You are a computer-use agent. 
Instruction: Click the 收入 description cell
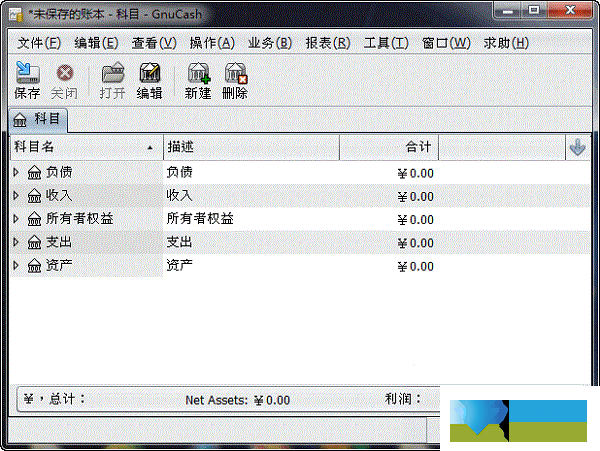(179, 195)
